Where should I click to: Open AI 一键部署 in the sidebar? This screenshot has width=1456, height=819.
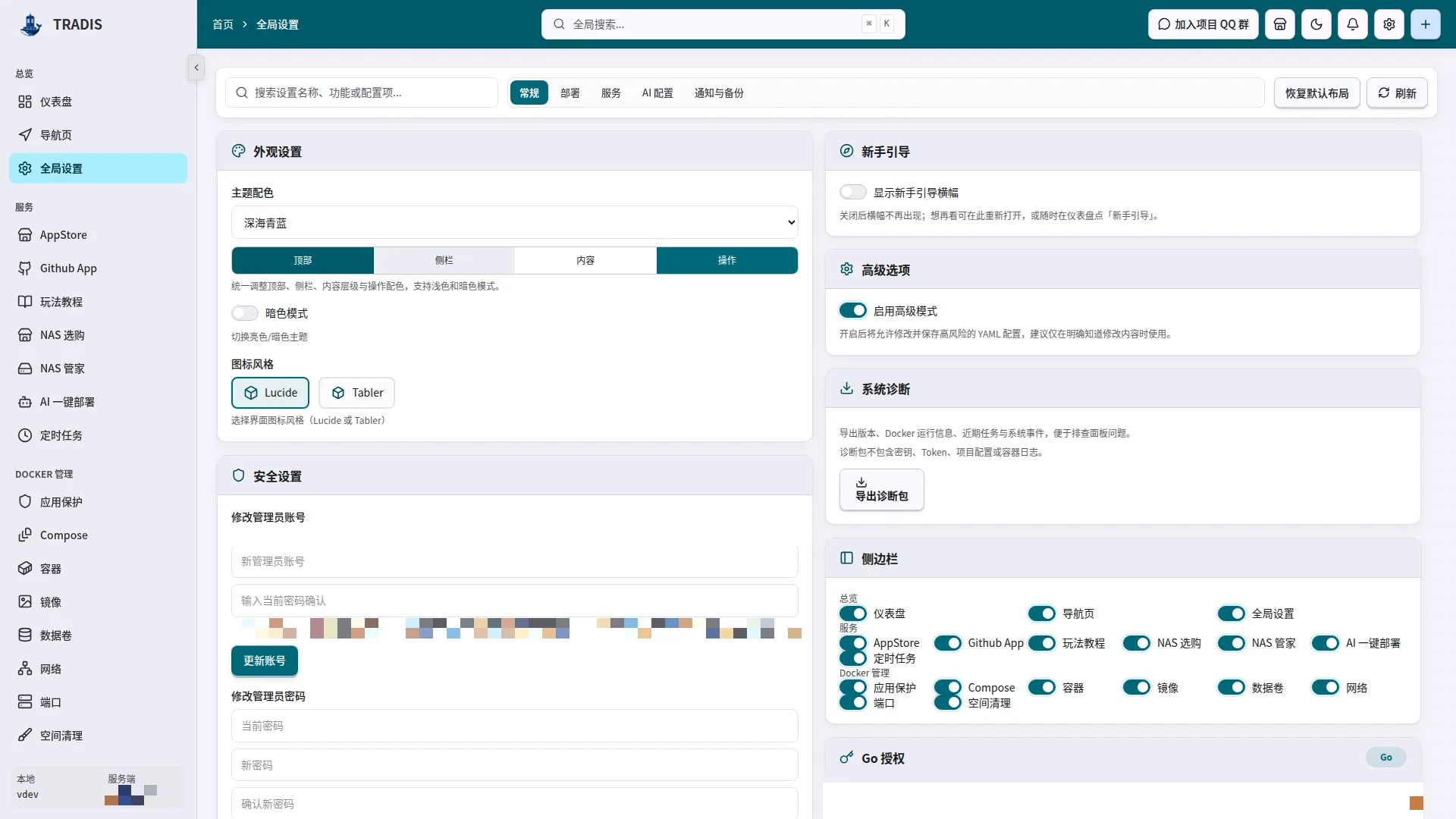(x=98, y=402)
